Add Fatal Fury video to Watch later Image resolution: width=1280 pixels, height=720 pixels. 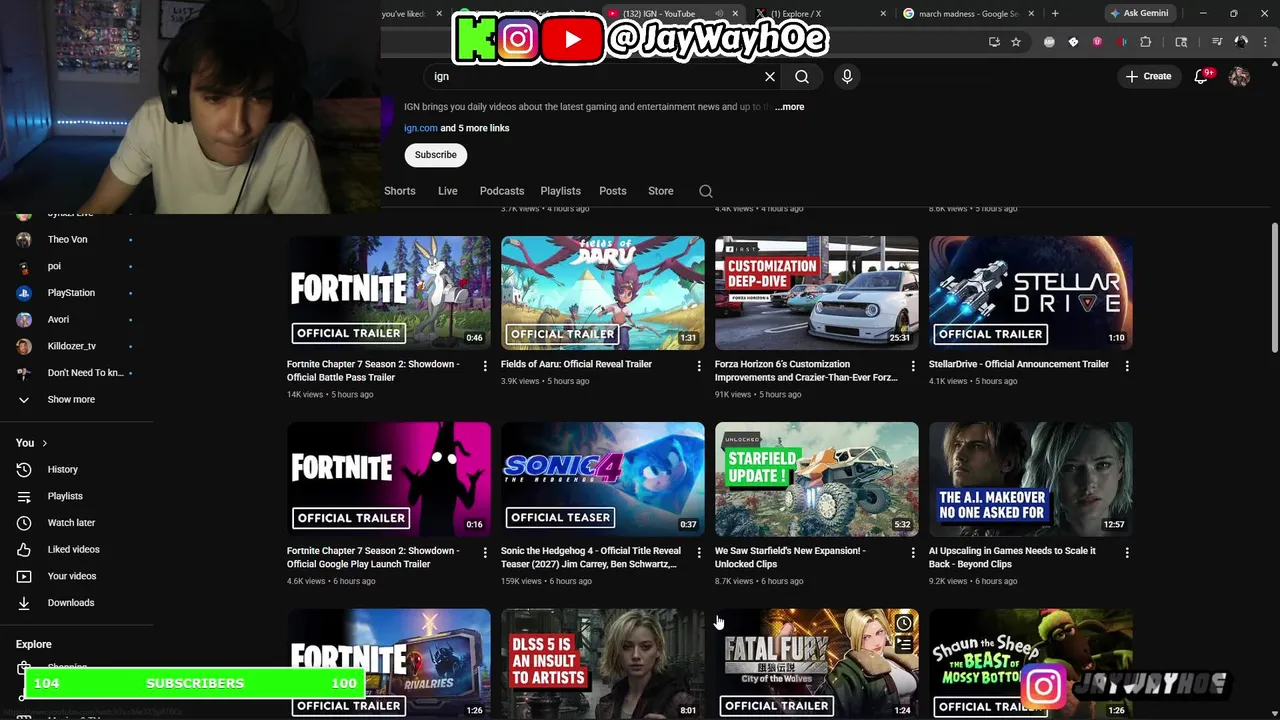[904, 623]
